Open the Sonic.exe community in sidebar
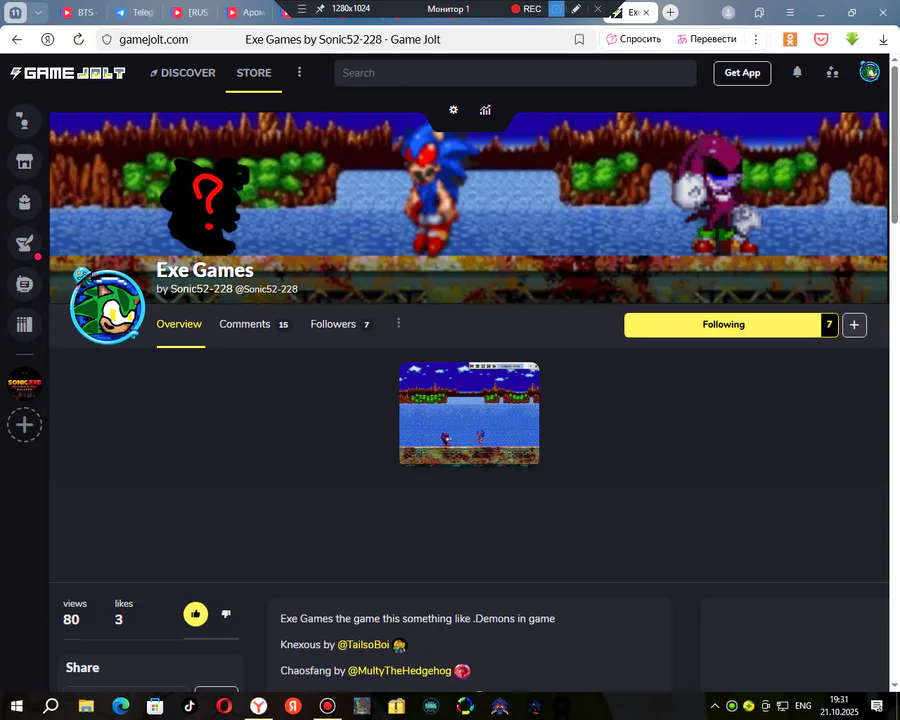Screen dimensions: 900x720 [24, 384]
